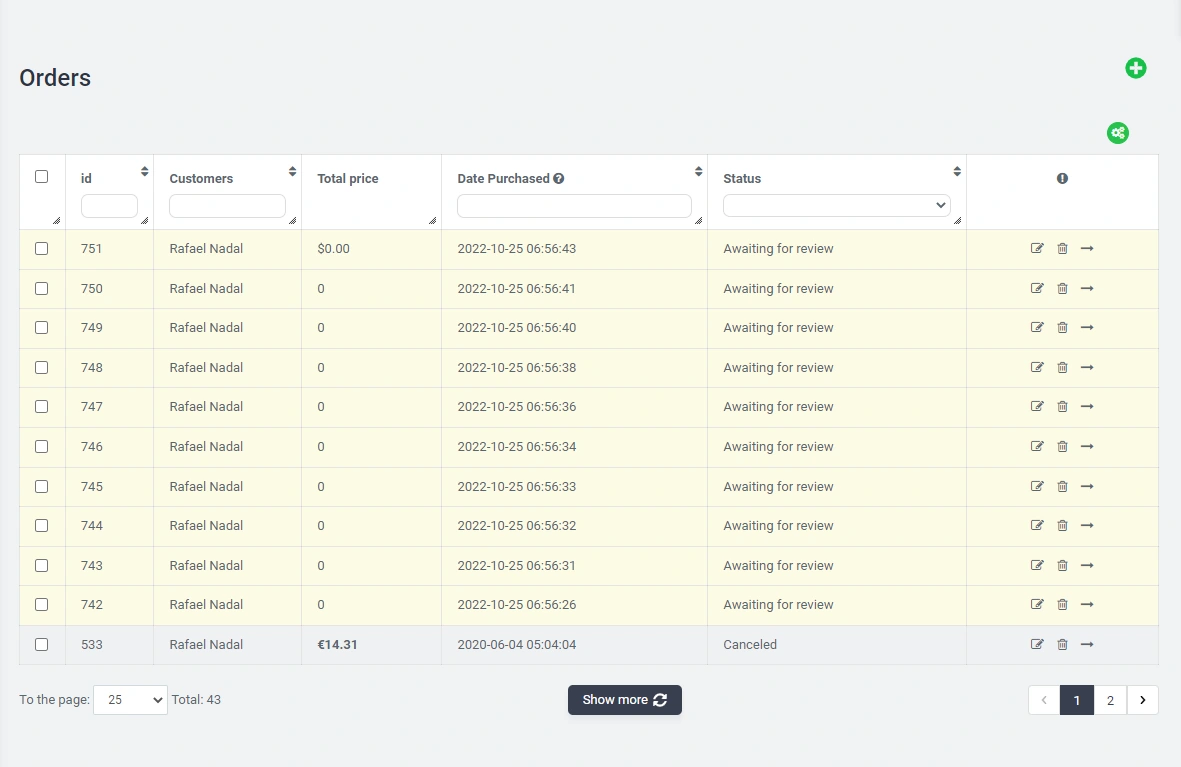1181x767 pixels.
Task: Go to page 2 of the orders
Action: pos(1110,700)
